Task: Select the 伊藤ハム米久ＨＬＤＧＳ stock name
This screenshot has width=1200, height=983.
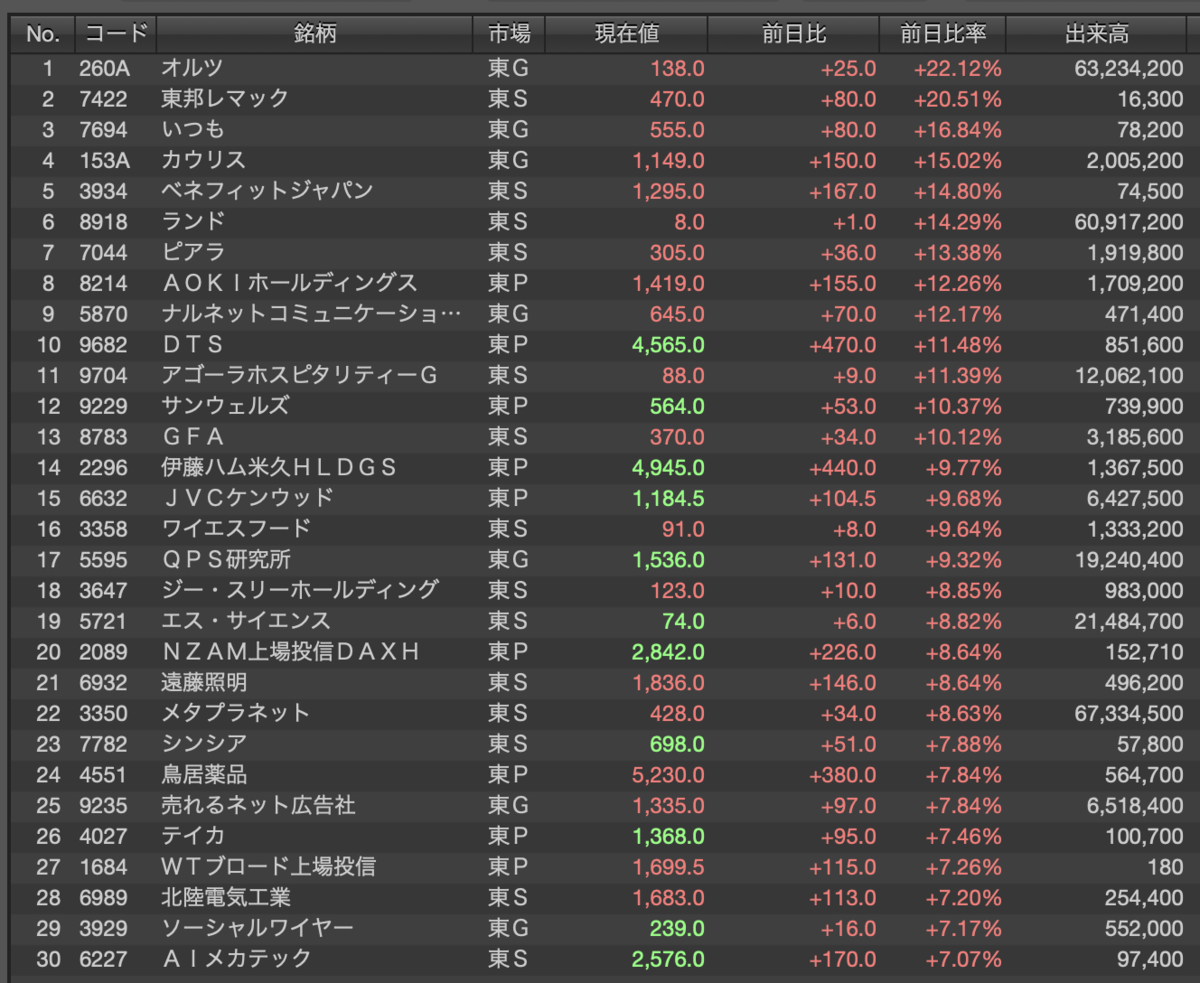Action: (279, 467)
